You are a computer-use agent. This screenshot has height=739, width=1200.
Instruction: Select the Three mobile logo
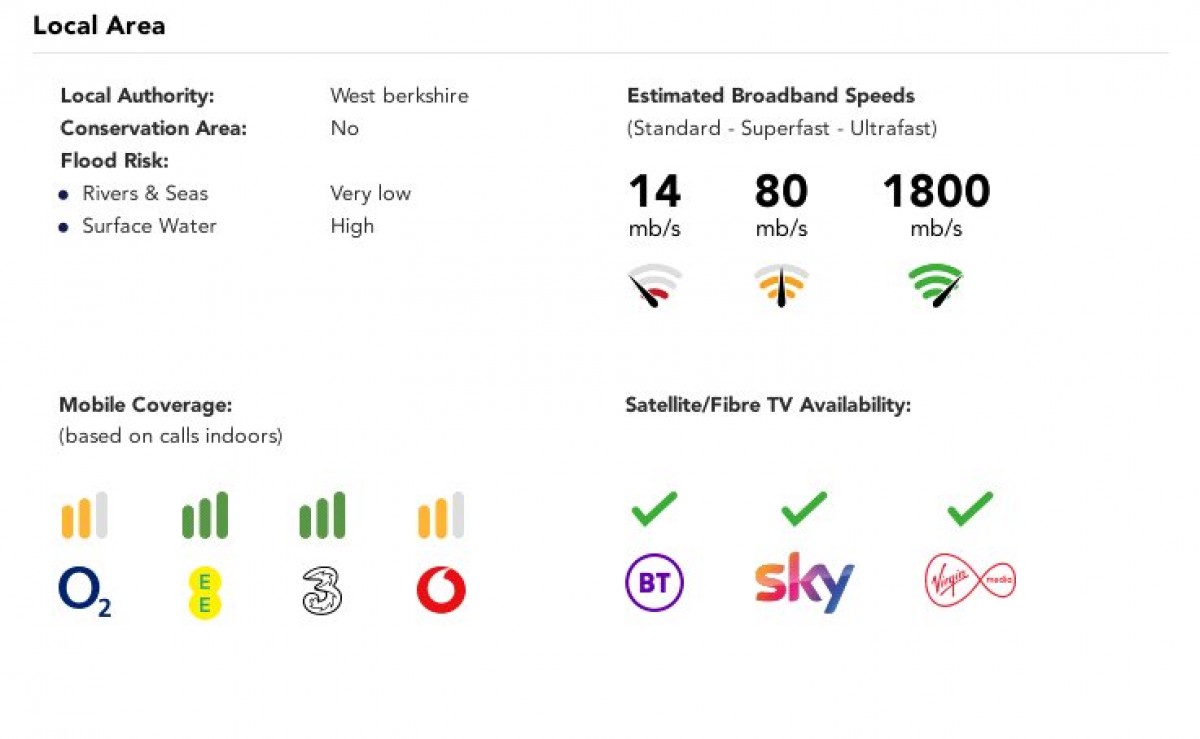coord(322,592)
